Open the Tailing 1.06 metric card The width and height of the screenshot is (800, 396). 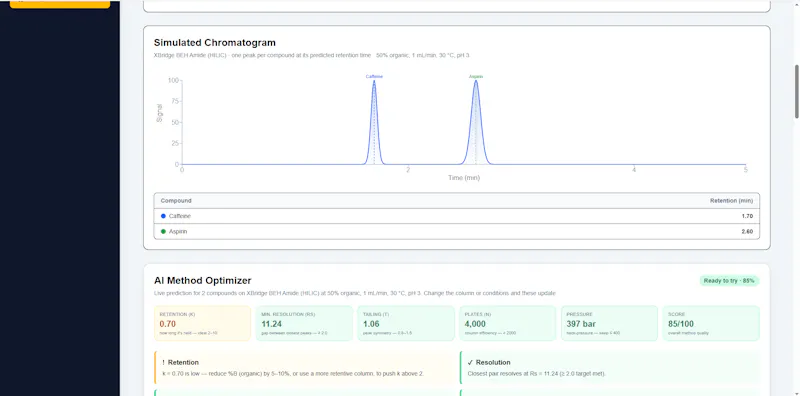(x=406, y=323)
